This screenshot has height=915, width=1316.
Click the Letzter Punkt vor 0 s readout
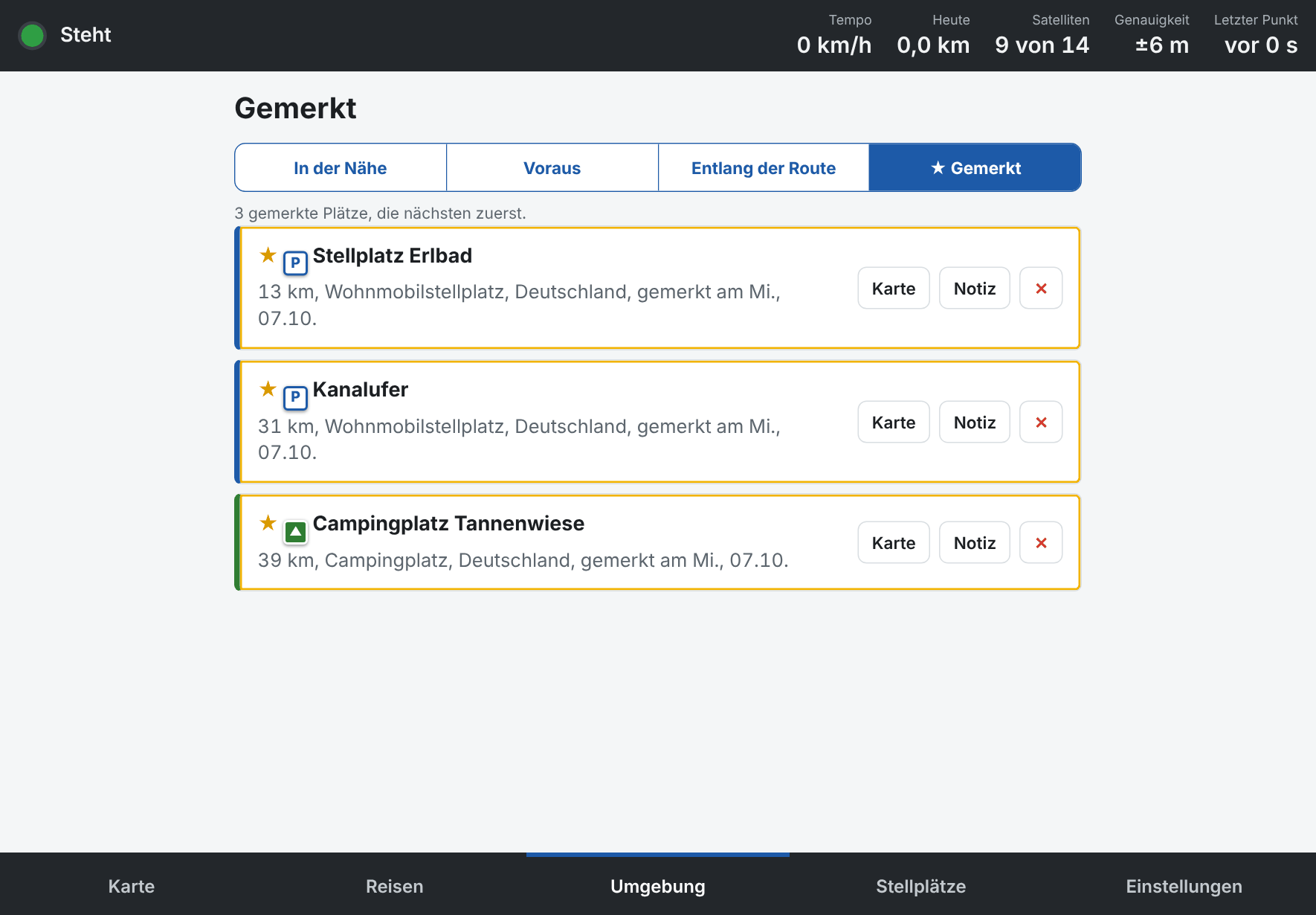tap(1257, 35)
